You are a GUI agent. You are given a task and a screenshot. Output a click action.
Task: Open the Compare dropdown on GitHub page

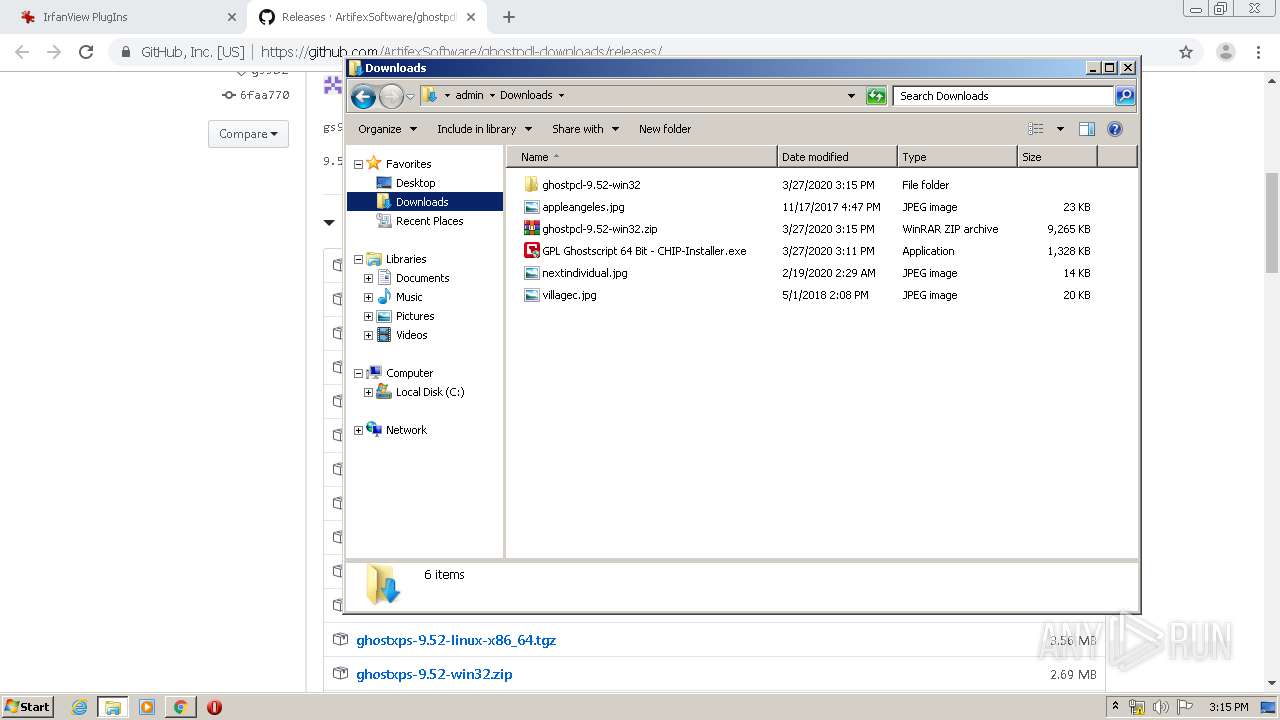click(x=248, y=134)
